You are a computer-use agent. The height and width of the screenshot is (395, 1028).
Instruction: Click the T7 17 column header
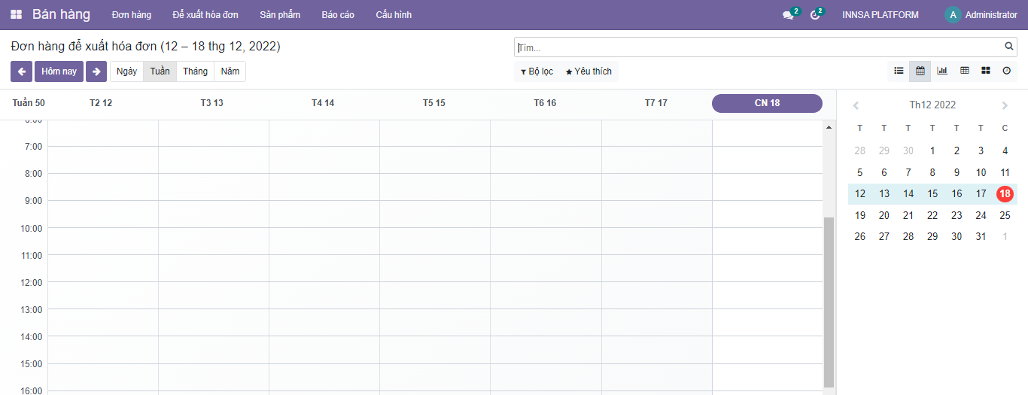click(656, 104)
